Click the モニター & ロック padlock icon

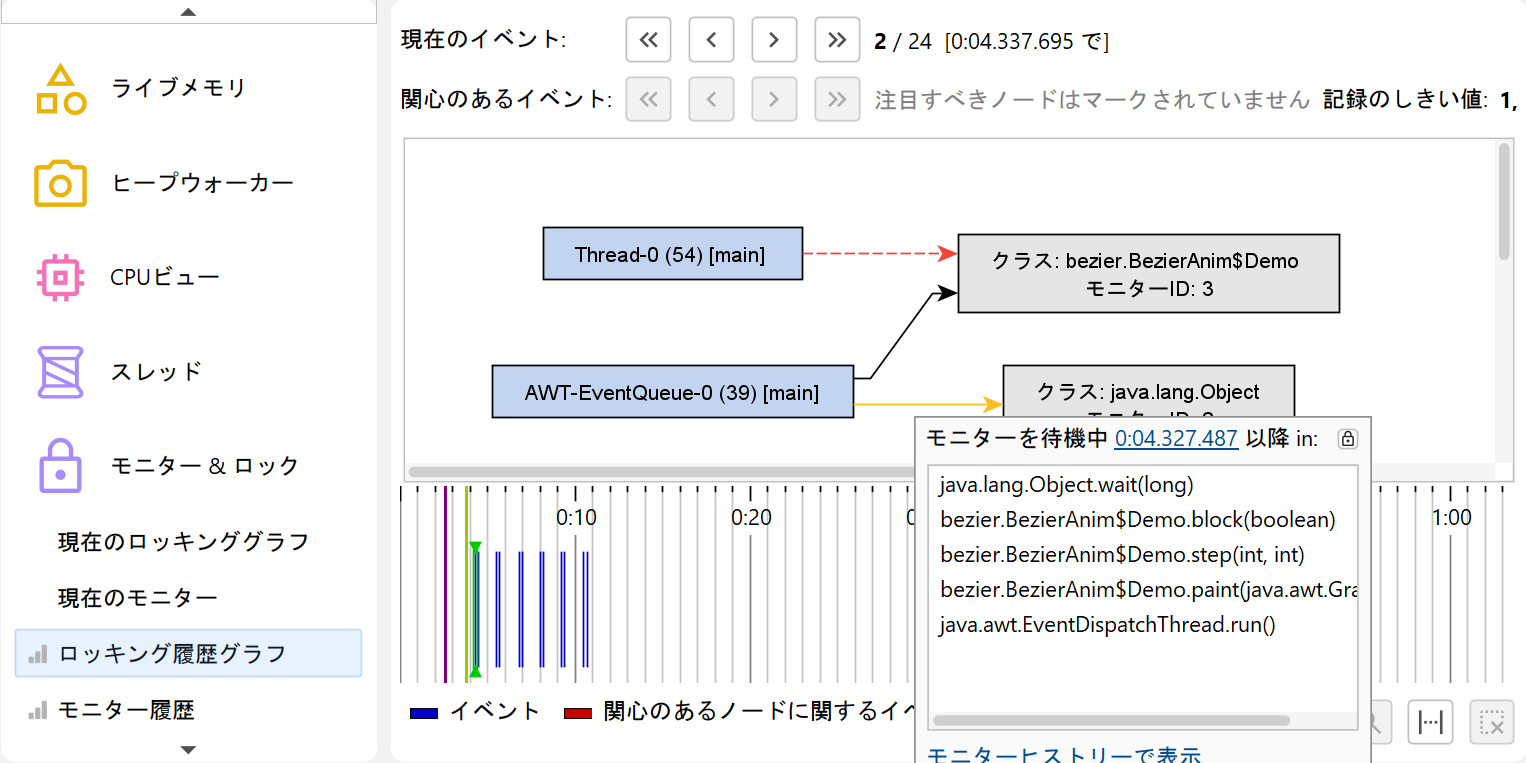61,465
